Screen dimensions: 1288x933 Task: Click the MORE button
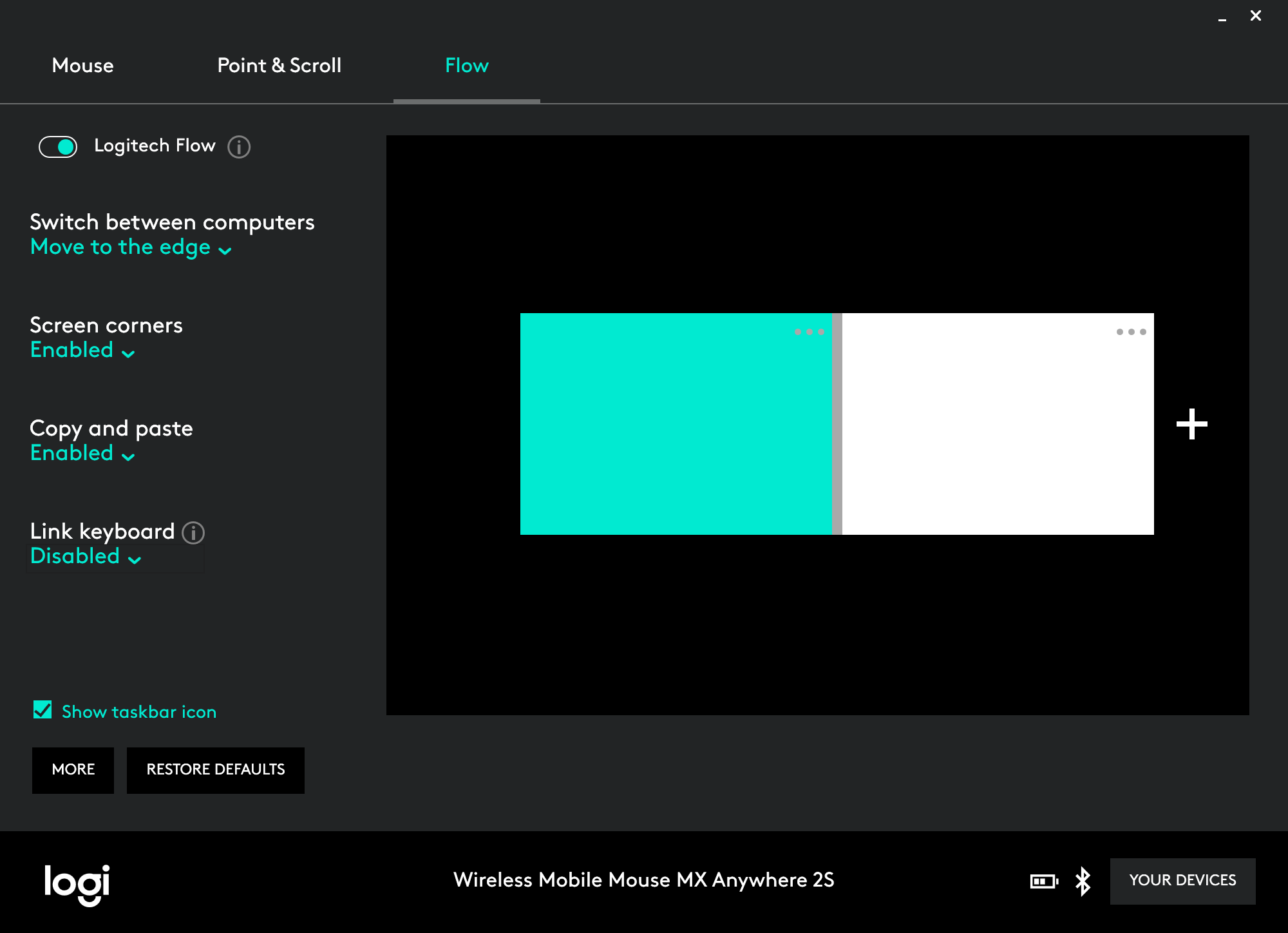[73, 769]
